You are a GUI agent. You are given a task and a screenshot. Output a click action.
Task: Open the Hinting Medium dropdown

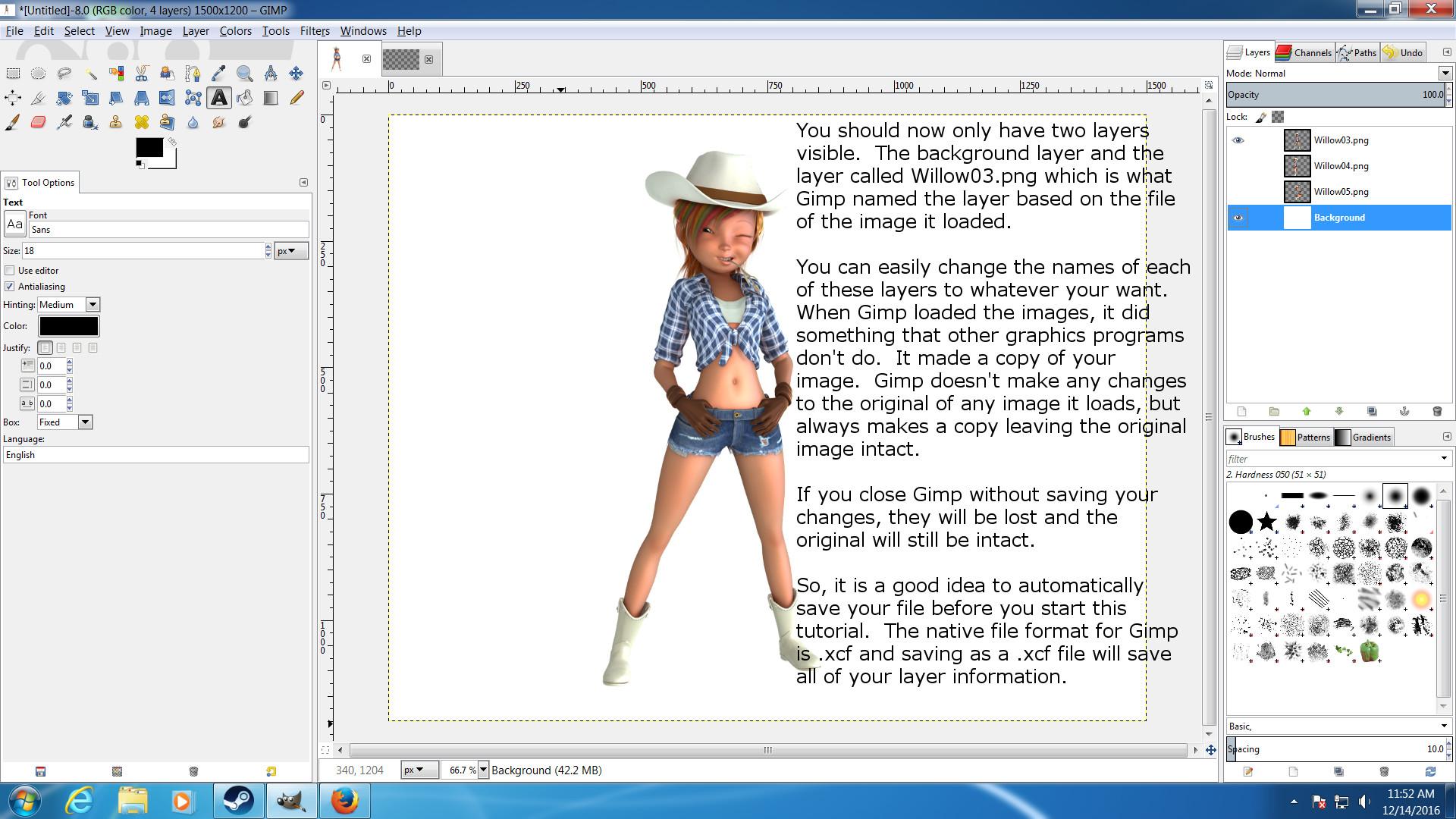point(93,305)
